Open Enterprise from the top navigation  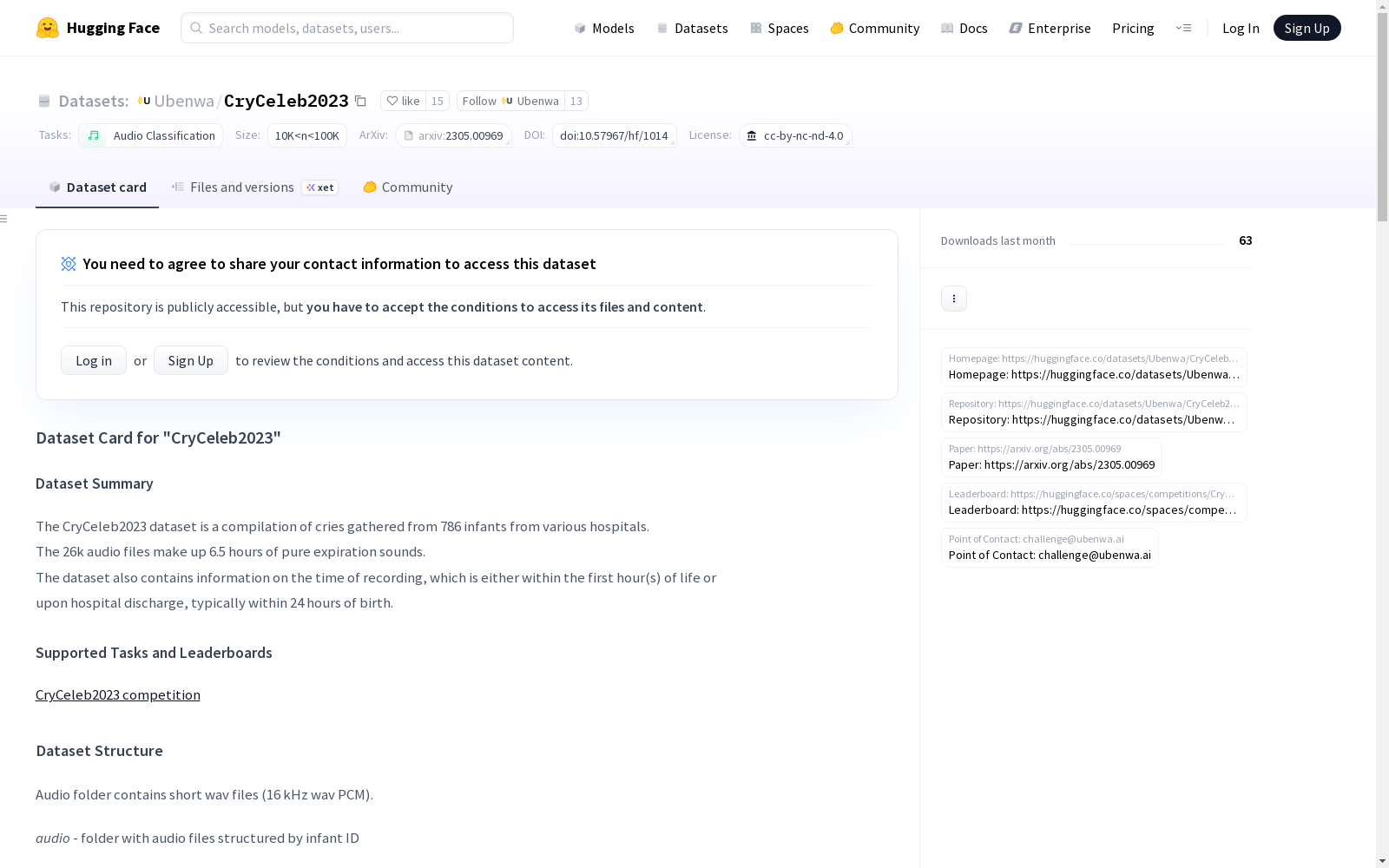pyautogui.click(x=1050, y=28)
